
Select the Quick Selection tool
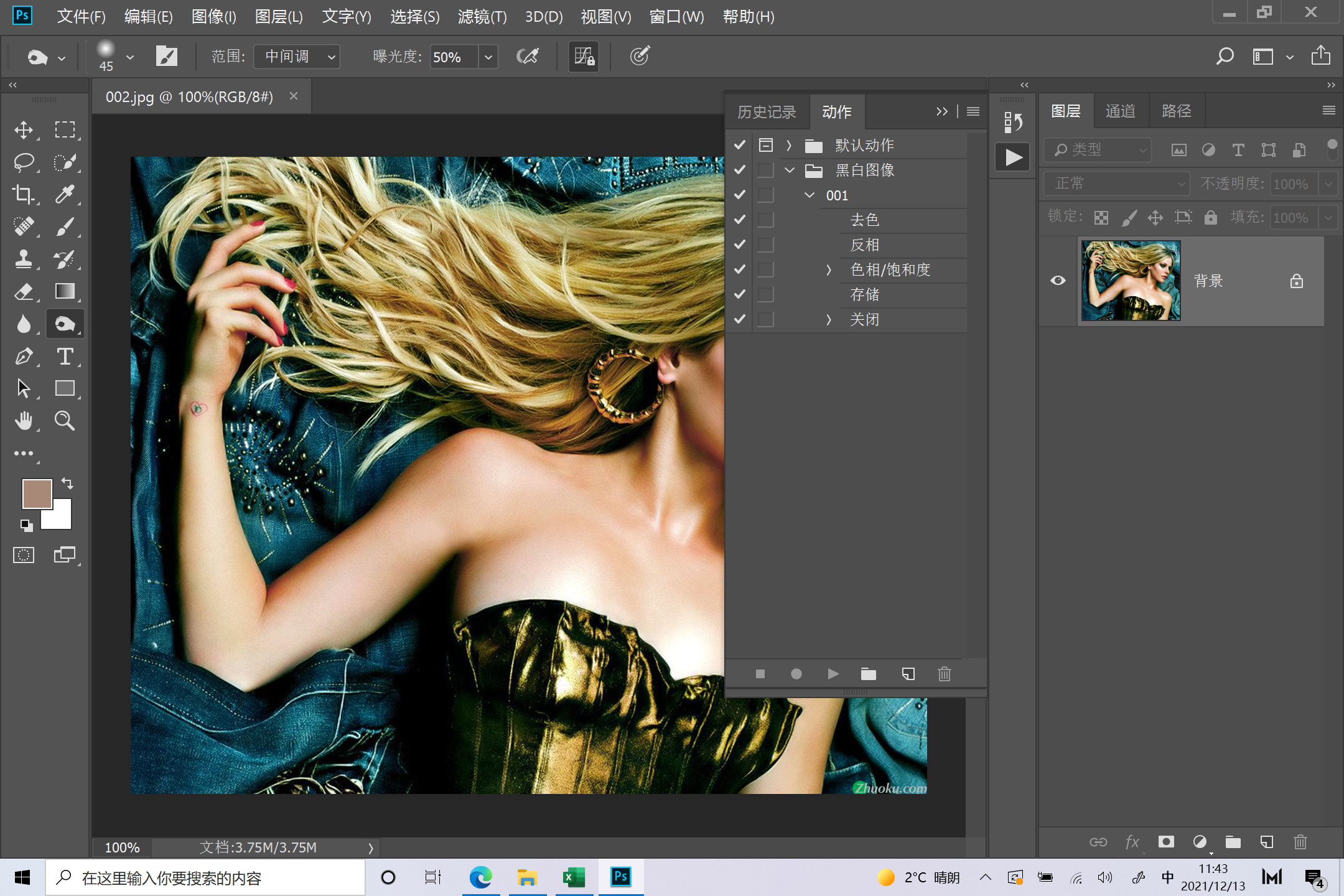(x=65, y=162)
